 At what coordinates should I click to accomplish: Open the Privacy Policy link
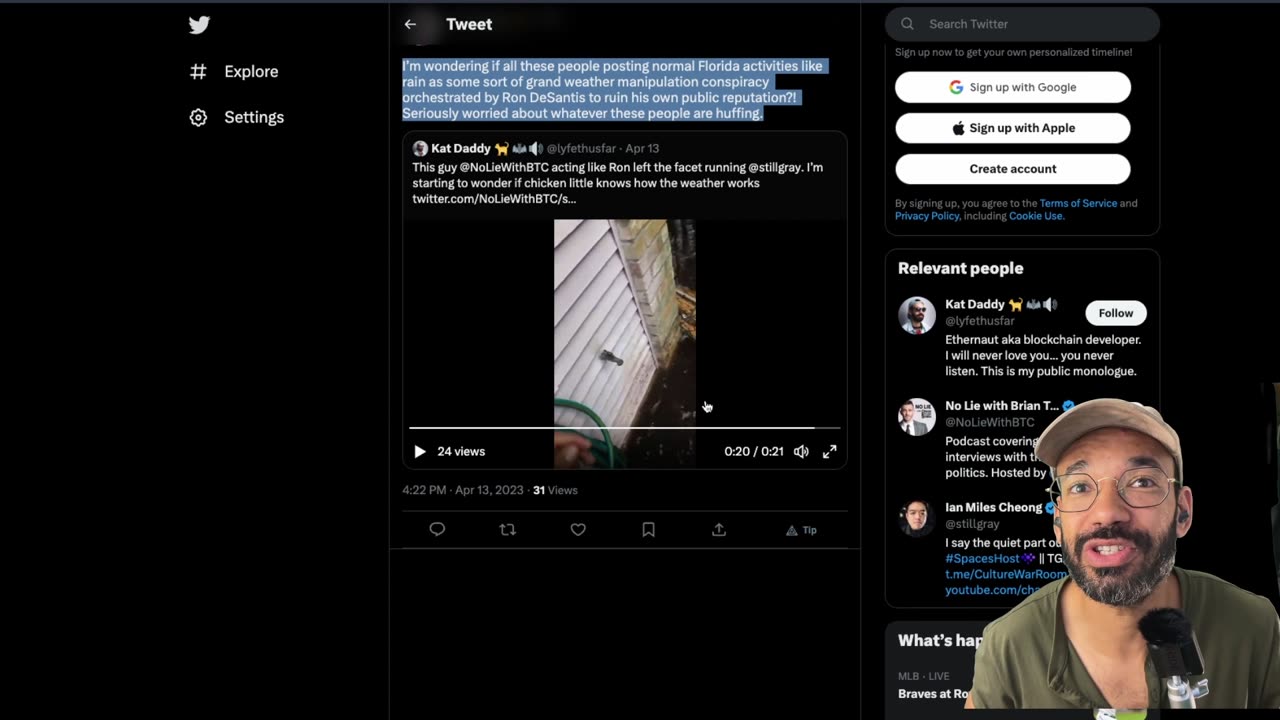click(927, 216)
